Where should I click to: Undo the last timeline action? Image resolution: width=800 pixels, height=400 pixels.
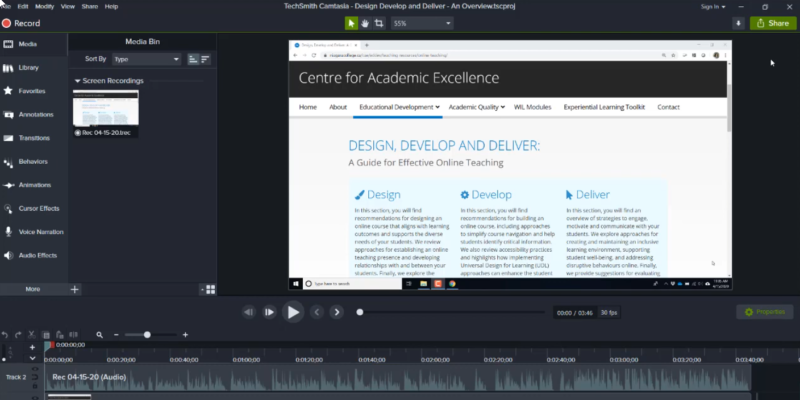coord(5,335)
